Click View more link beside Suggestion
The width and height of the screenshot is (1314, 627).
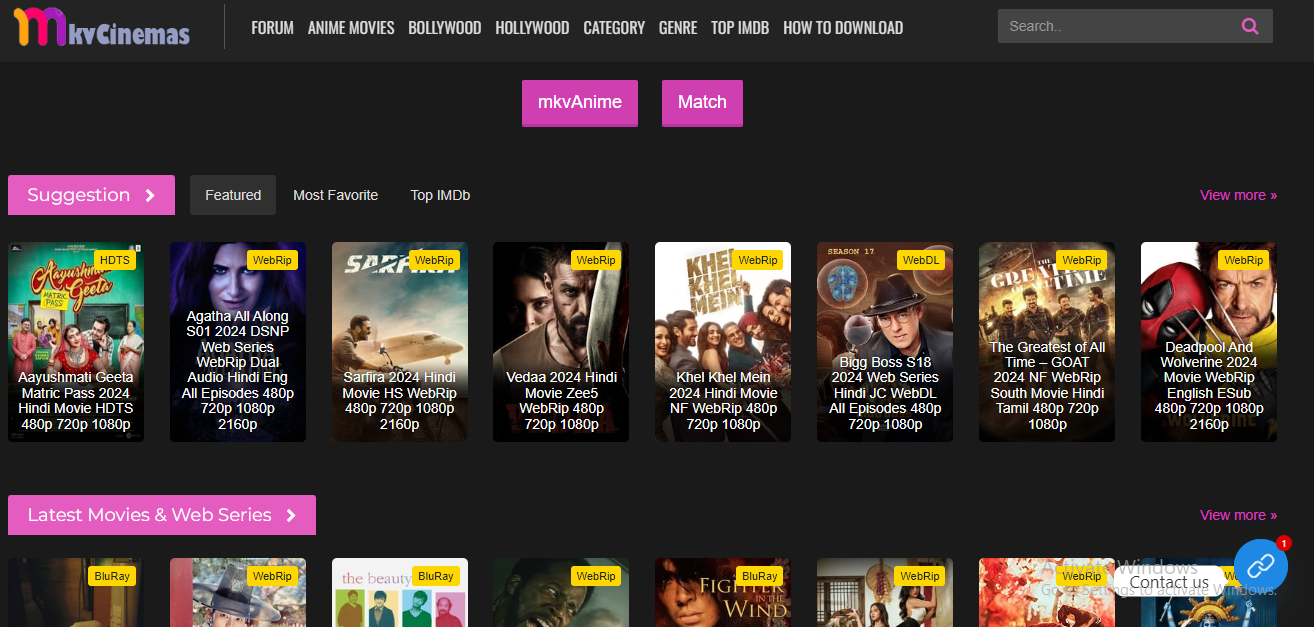click(1238, 195)
